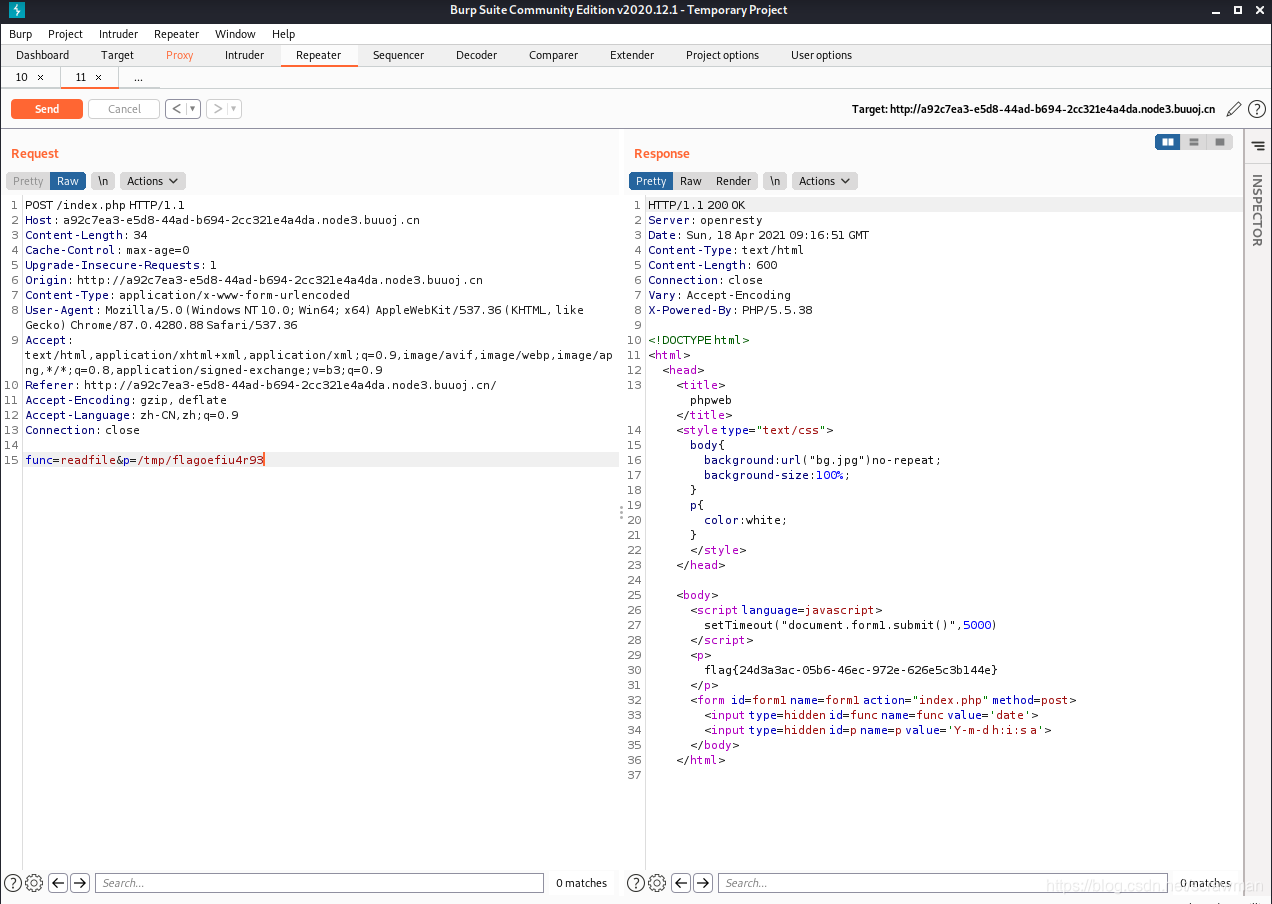The height and width of the screenshot is (904, 1272).
Task: Open the help icon next to target
Action: [1257, 109]
